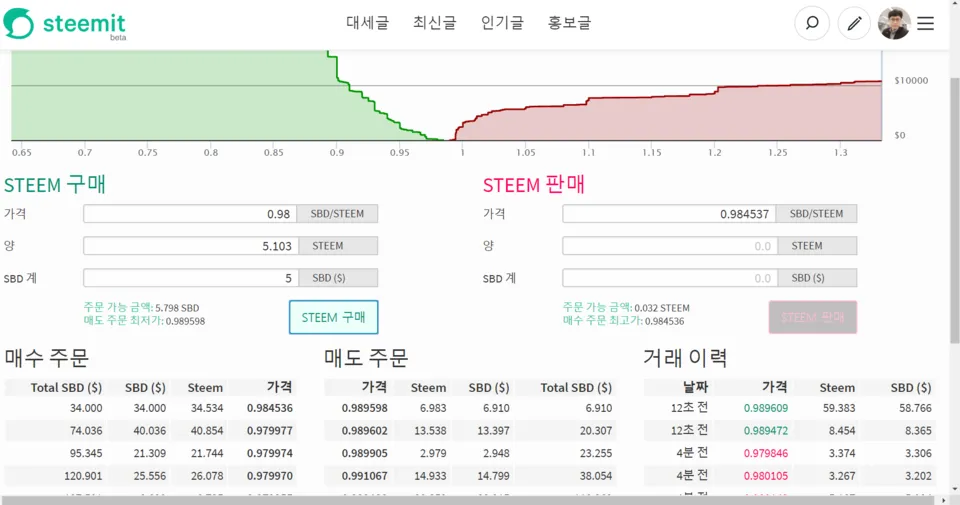The height and width of the screenshot is (505, 960).
Task: Click trade history price 0.979846
Action: (x=766, y=453)
